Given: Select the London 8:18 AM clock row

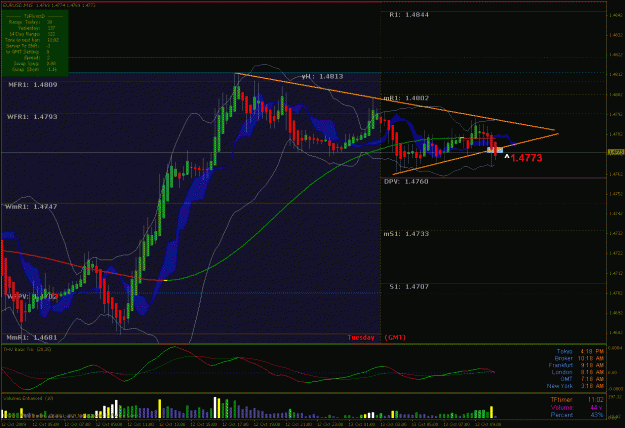Looking at the screenshot, I should tap(578, 372).
